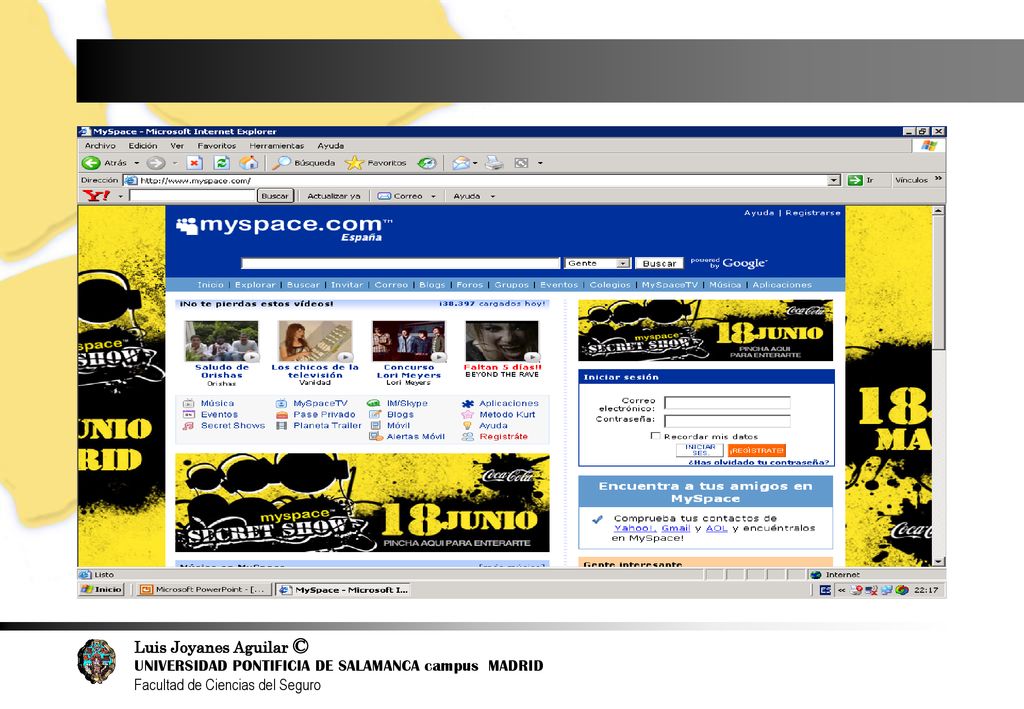Image resolution: width=1024 pixels, height=709 pixels.
Task: Open the Blogs link in navigation bar
Action: [x=432, y=285]
